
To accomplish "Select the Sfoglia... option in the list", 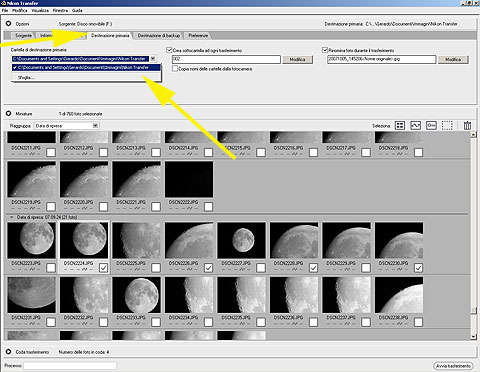I will click(x=26, y=77).
